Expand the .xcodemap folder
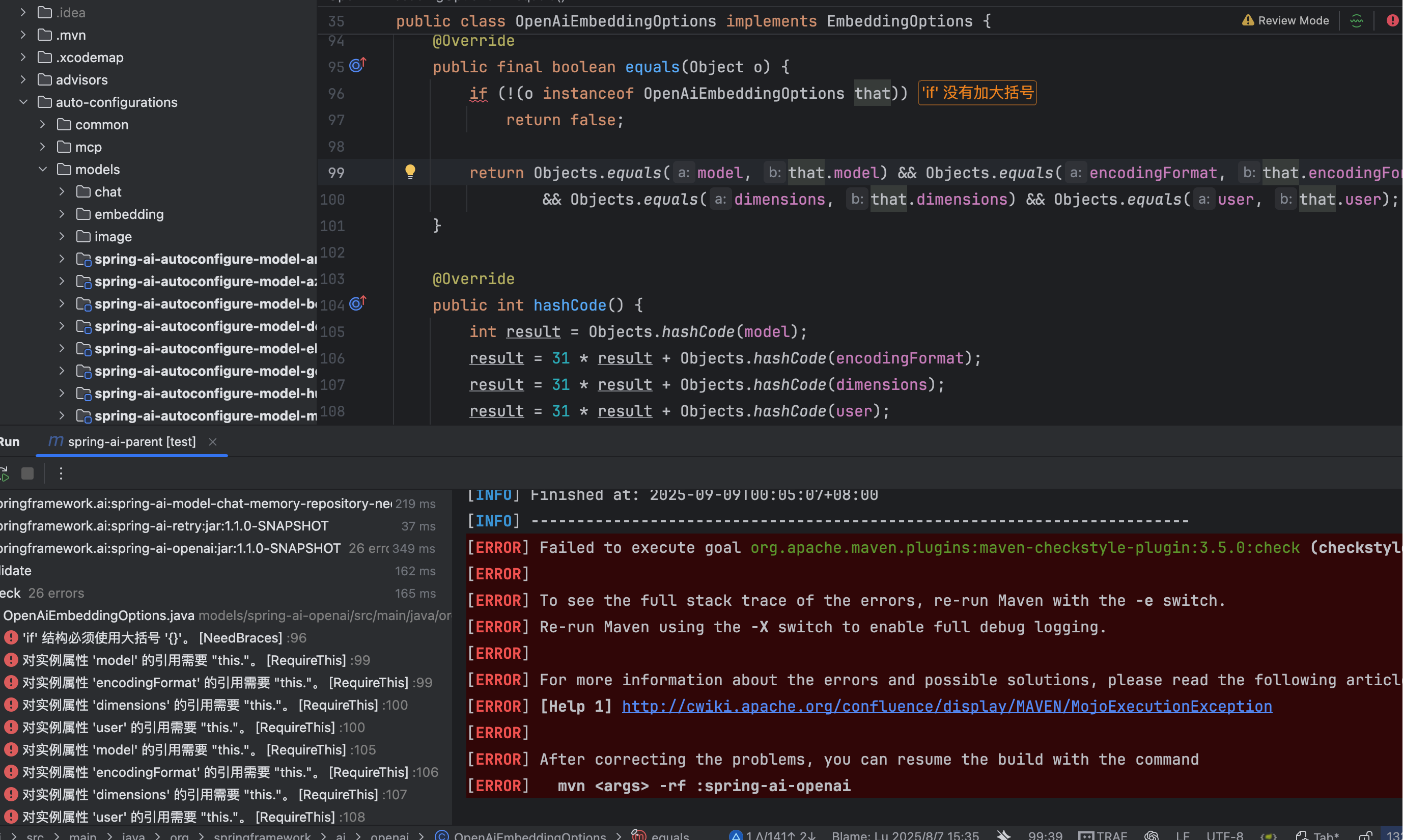This screenshot has height=840, width=1403. (22, 57)
